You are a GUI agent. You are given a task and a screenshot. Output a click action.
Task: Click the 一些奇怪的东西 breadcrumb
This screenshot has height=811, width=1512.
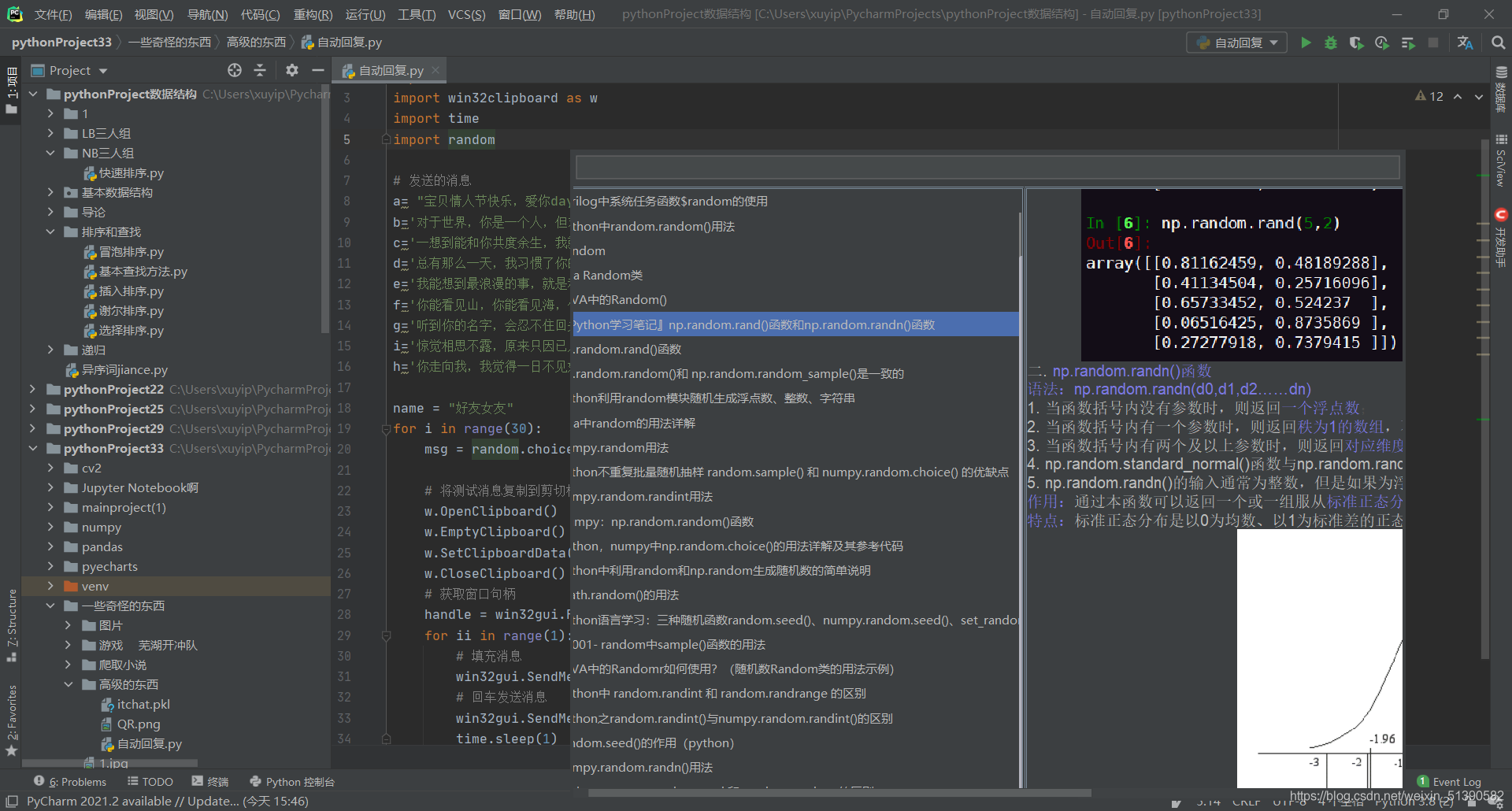tap(169, 43)
